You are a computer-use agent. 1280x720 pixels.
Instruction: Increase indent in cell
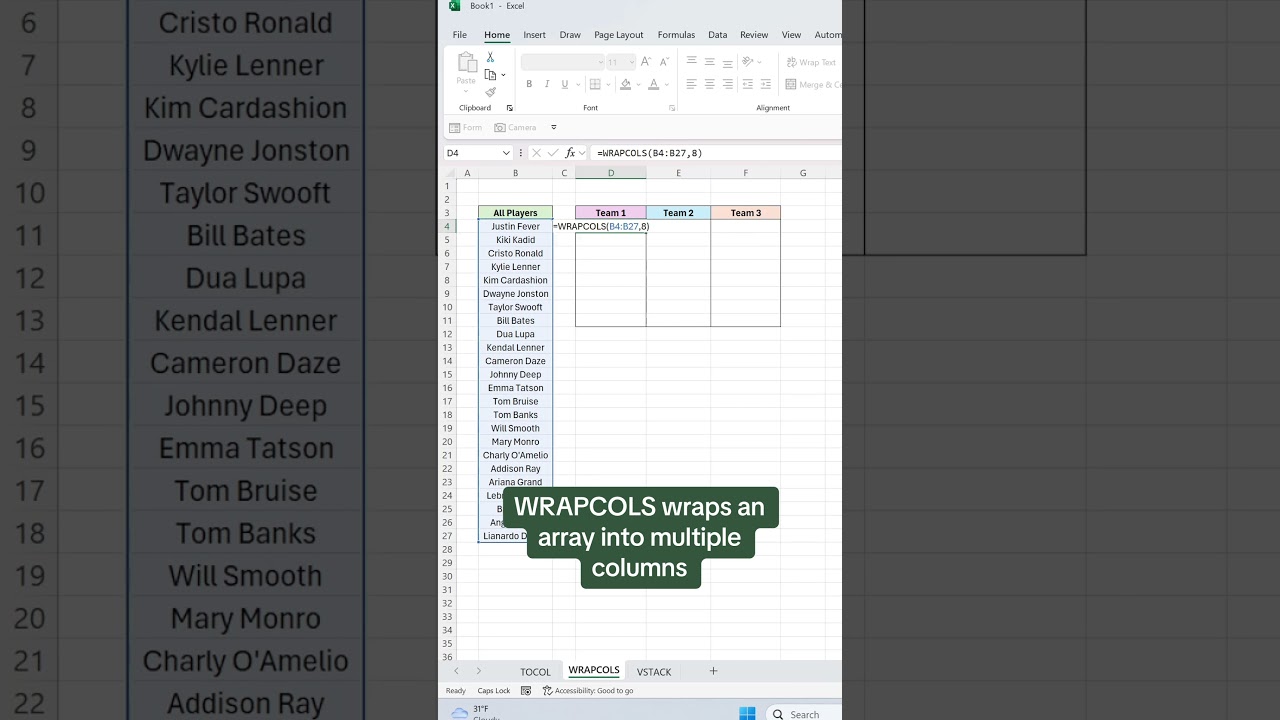tap(766, 85)
